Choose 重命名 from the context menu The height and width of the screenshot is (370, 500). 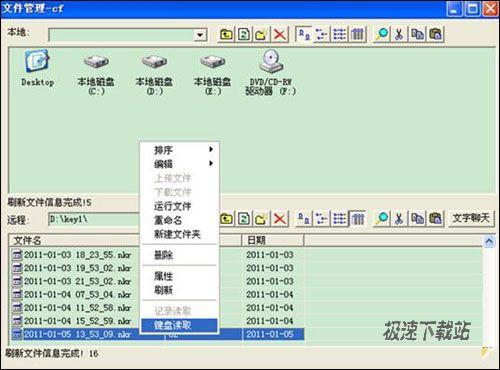179,220
